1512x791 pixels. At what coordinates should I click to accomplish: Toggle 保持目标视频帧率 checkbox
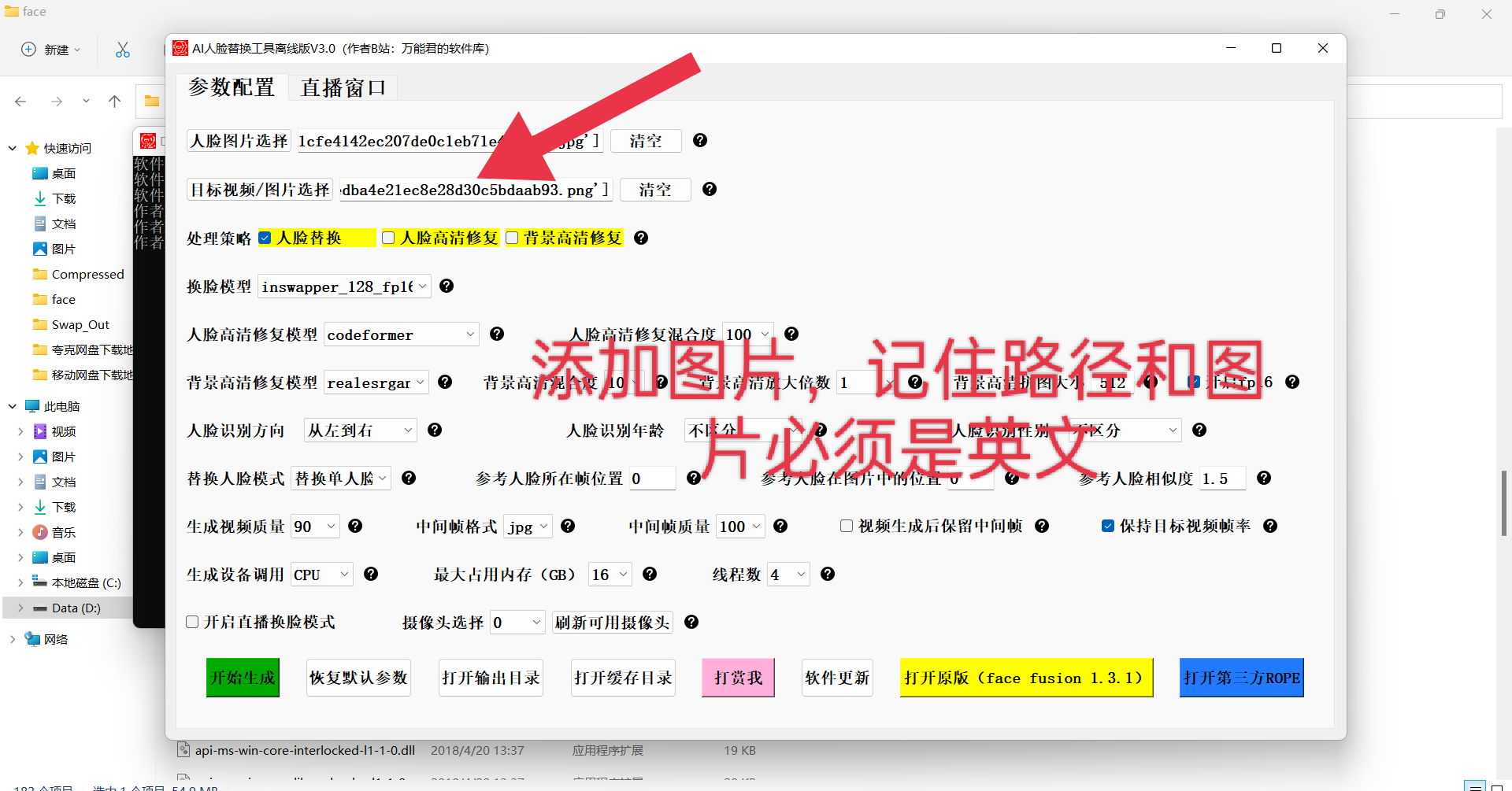tap(1108, 526)
